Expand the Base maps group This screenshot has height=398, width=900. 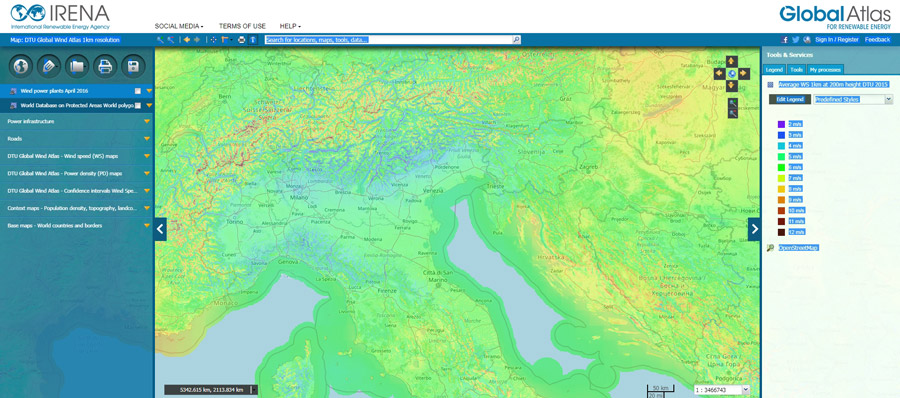tap(146, 226)
